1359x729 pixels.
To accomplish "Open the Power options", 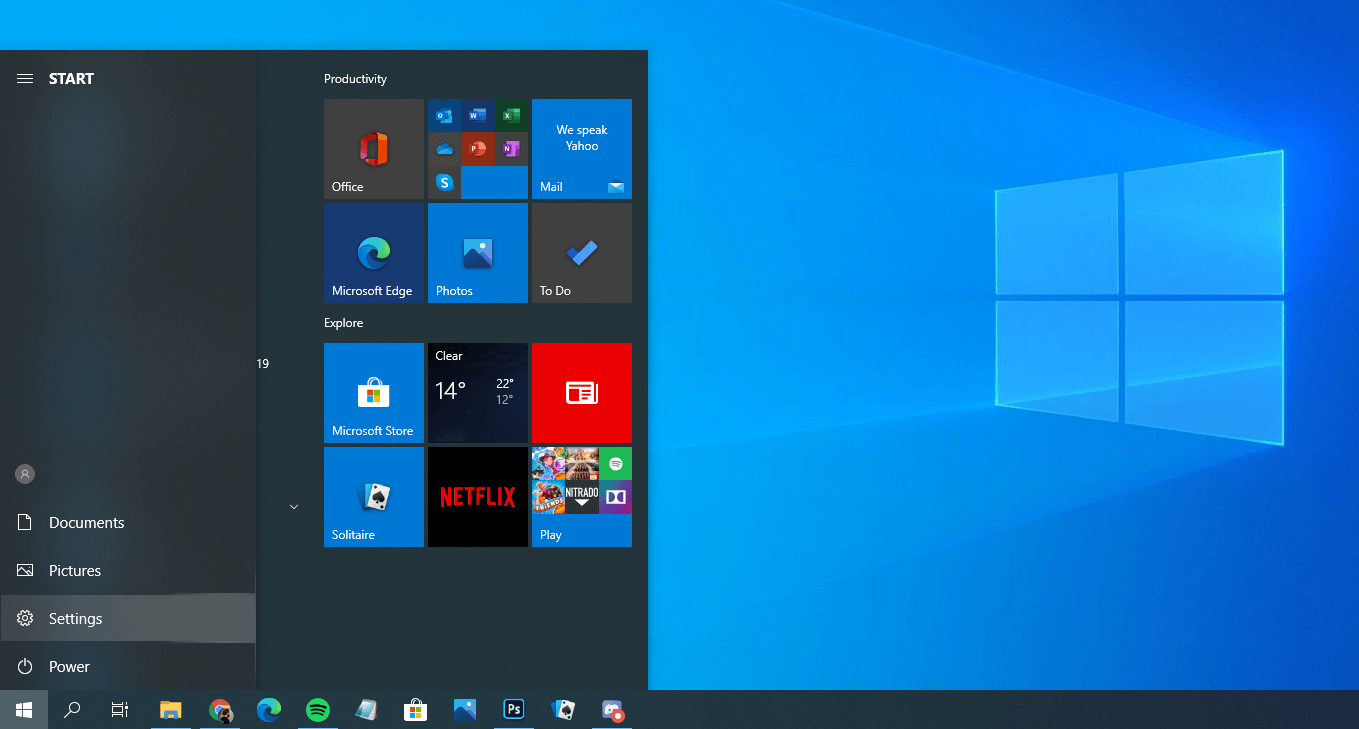I will pyautogui.click(x=128, y=667).
